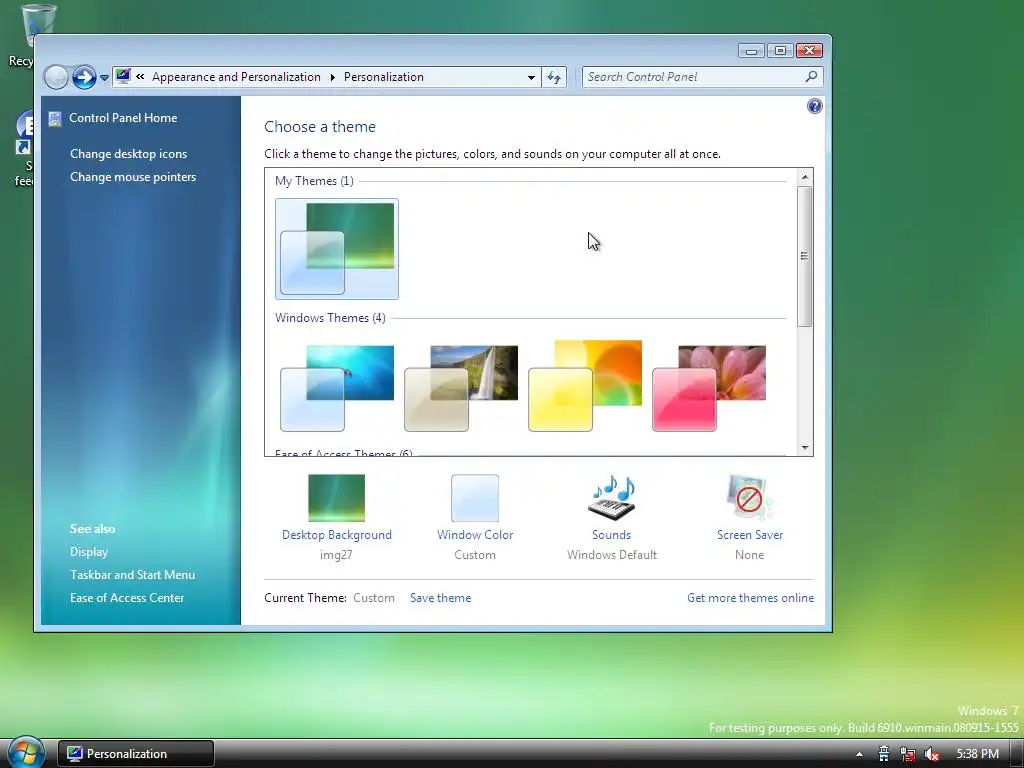This screenshot has width=1024, height=768.
Task: Click the Desktop Background image icon
Action: (336, 498)
